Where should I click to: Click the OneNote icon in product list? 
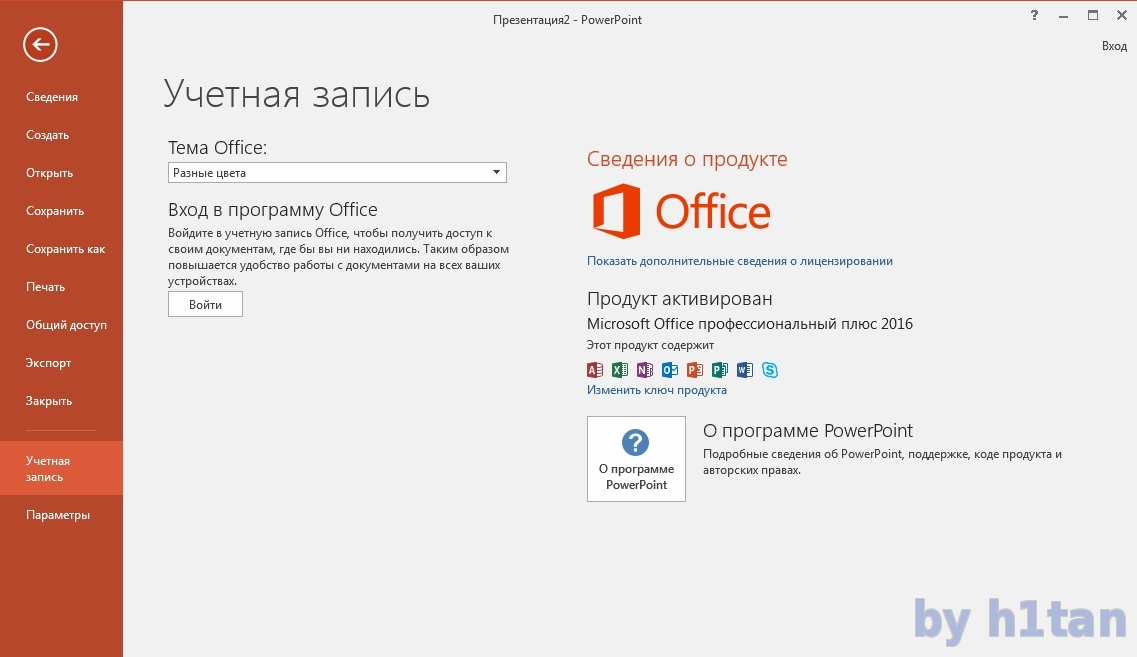[645, 370]
